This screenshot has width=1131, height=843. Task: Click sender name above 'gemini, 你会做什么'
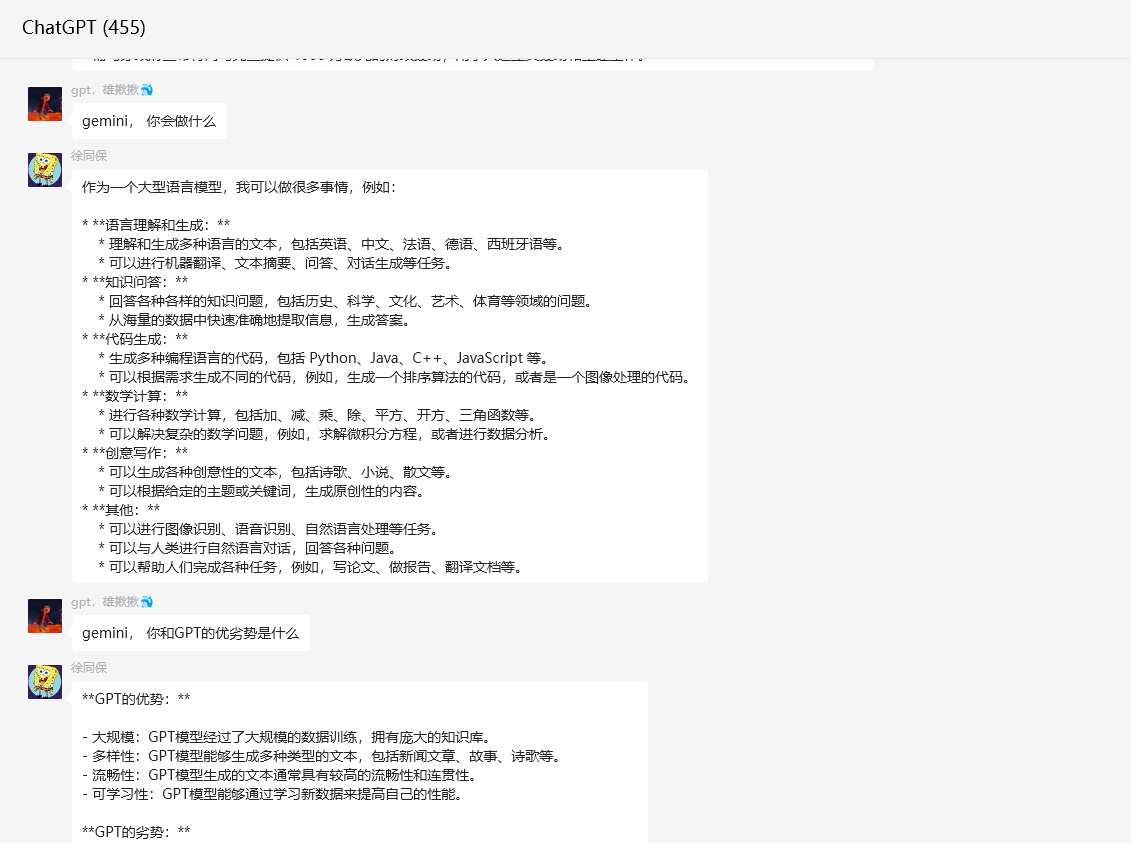point(112,90)
